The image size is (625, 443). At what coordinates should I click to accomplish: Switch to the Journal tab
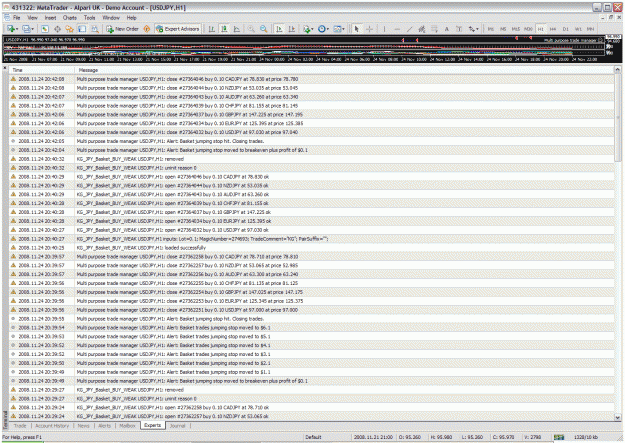[x=178, y=425]
